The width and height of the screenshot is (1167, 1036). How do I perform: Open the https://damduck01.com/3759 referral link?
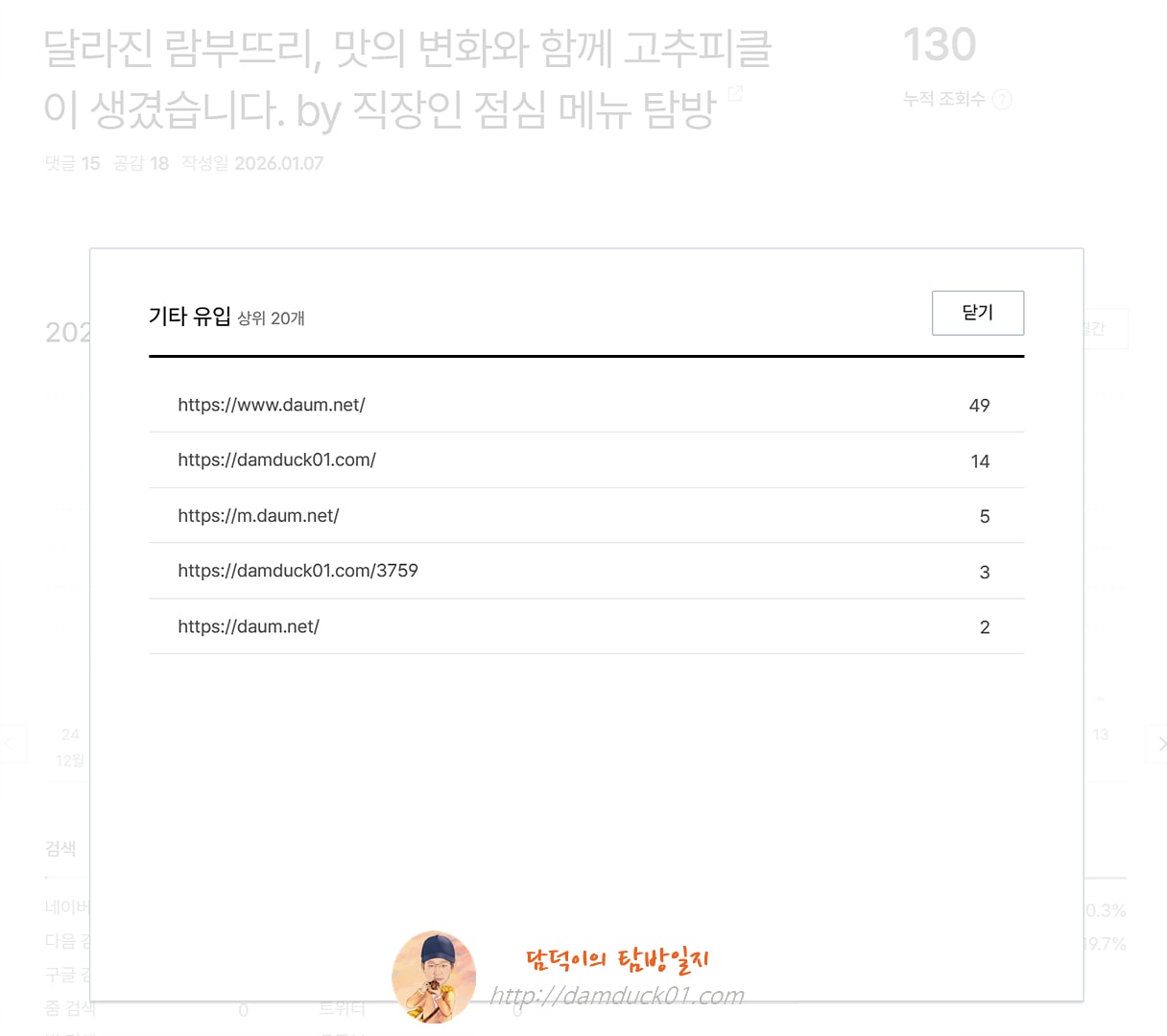[x=298, y=571]
